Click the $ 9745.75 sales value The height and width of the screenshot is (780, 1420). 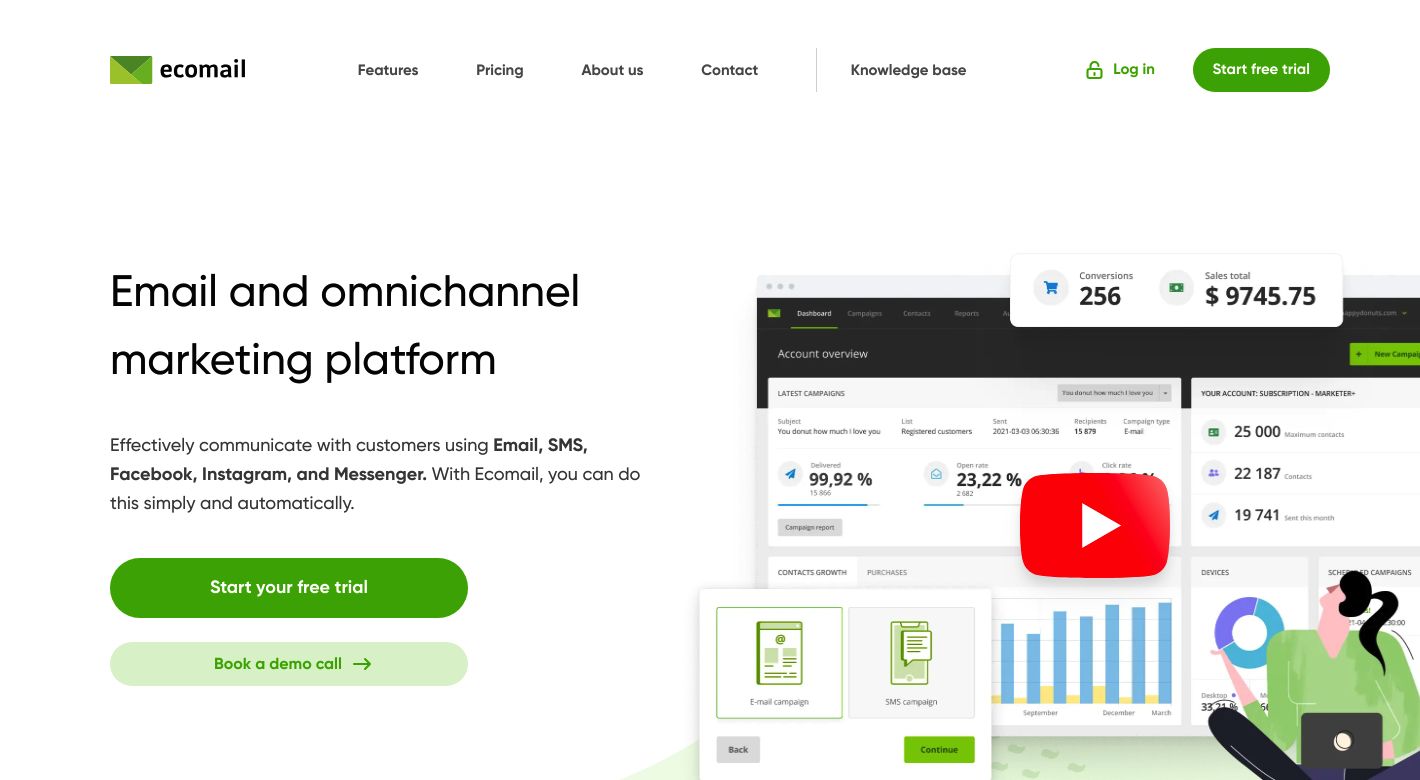(1260, 296)
